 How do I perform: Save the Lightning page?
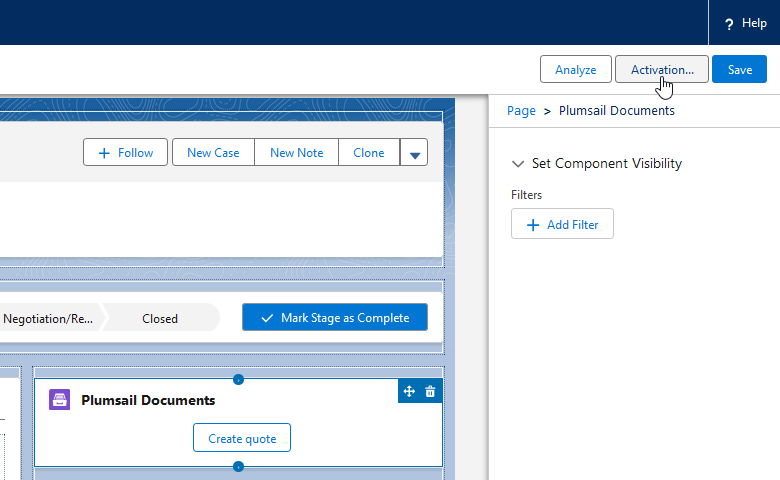[x=739, y=69]
